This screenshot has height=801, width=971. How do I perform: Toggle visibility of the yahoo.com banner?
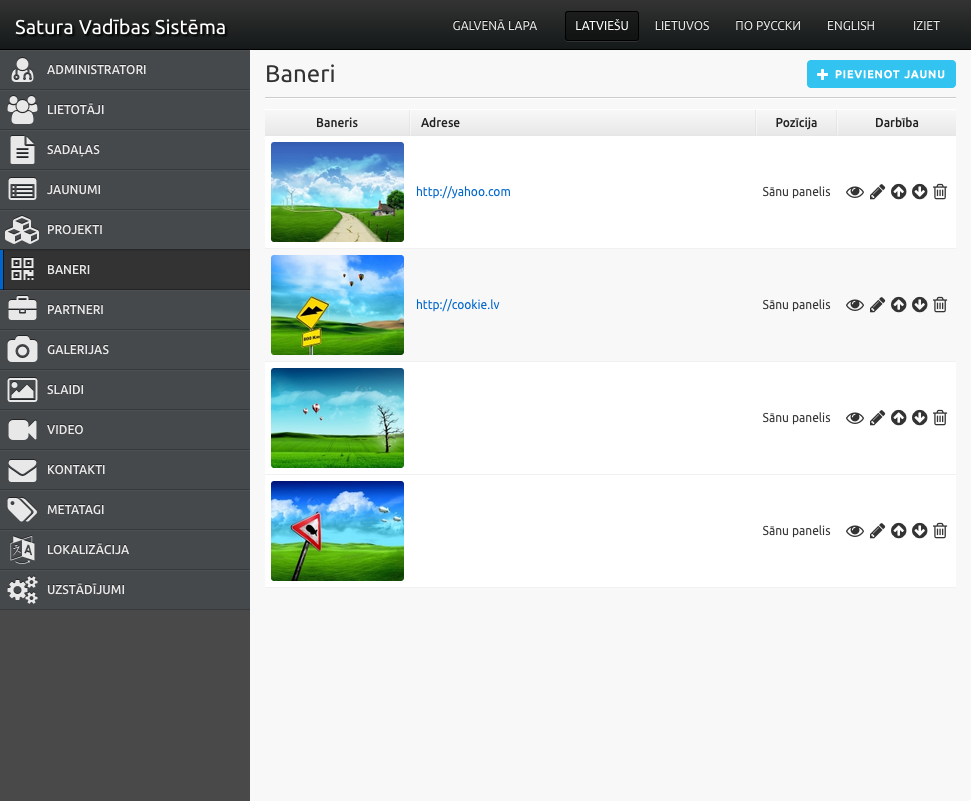pyautogui.click(x=855, y=192)
